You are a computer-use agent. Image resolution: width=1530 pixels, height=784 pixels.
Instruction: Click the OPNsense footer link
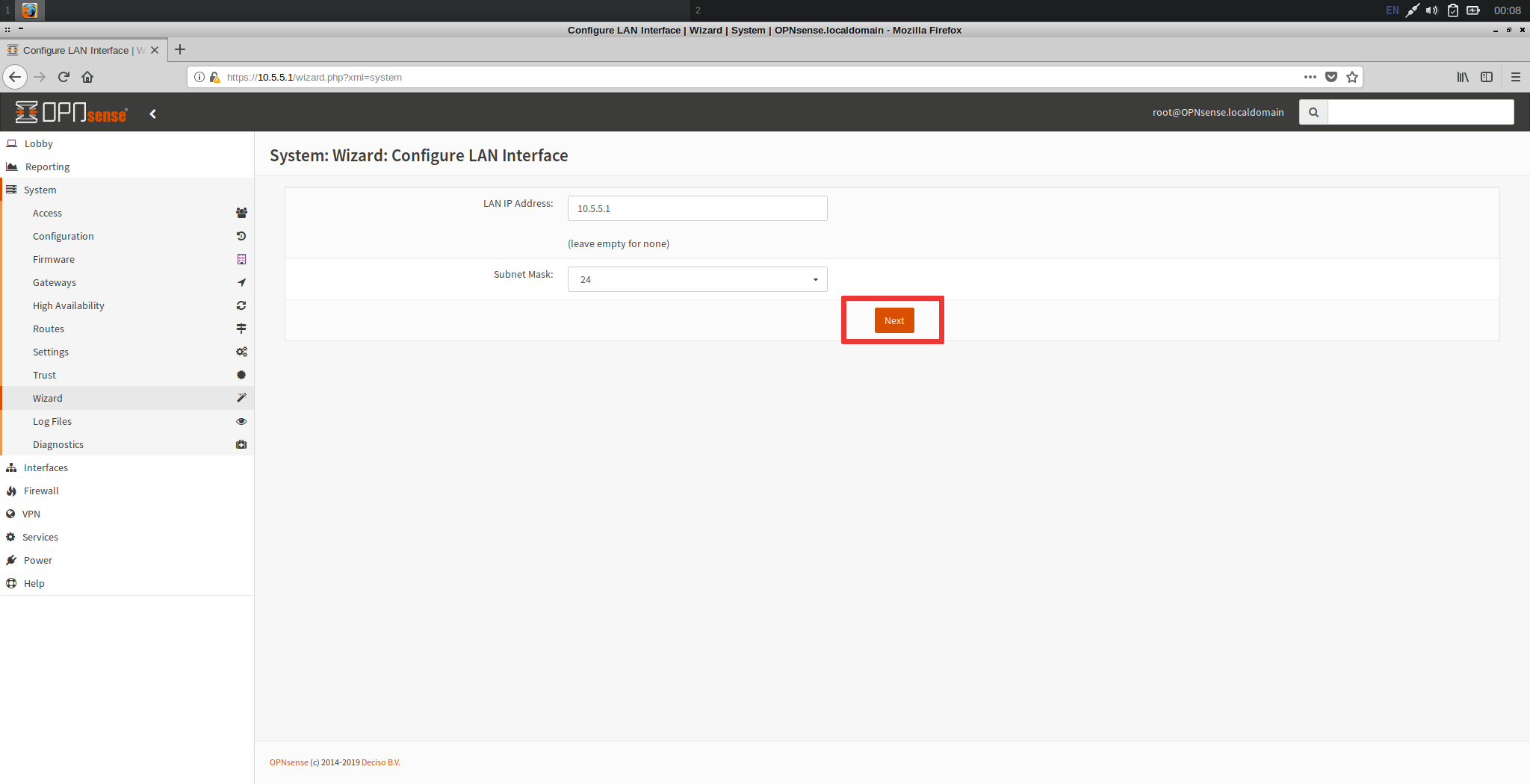coord(288,762)
